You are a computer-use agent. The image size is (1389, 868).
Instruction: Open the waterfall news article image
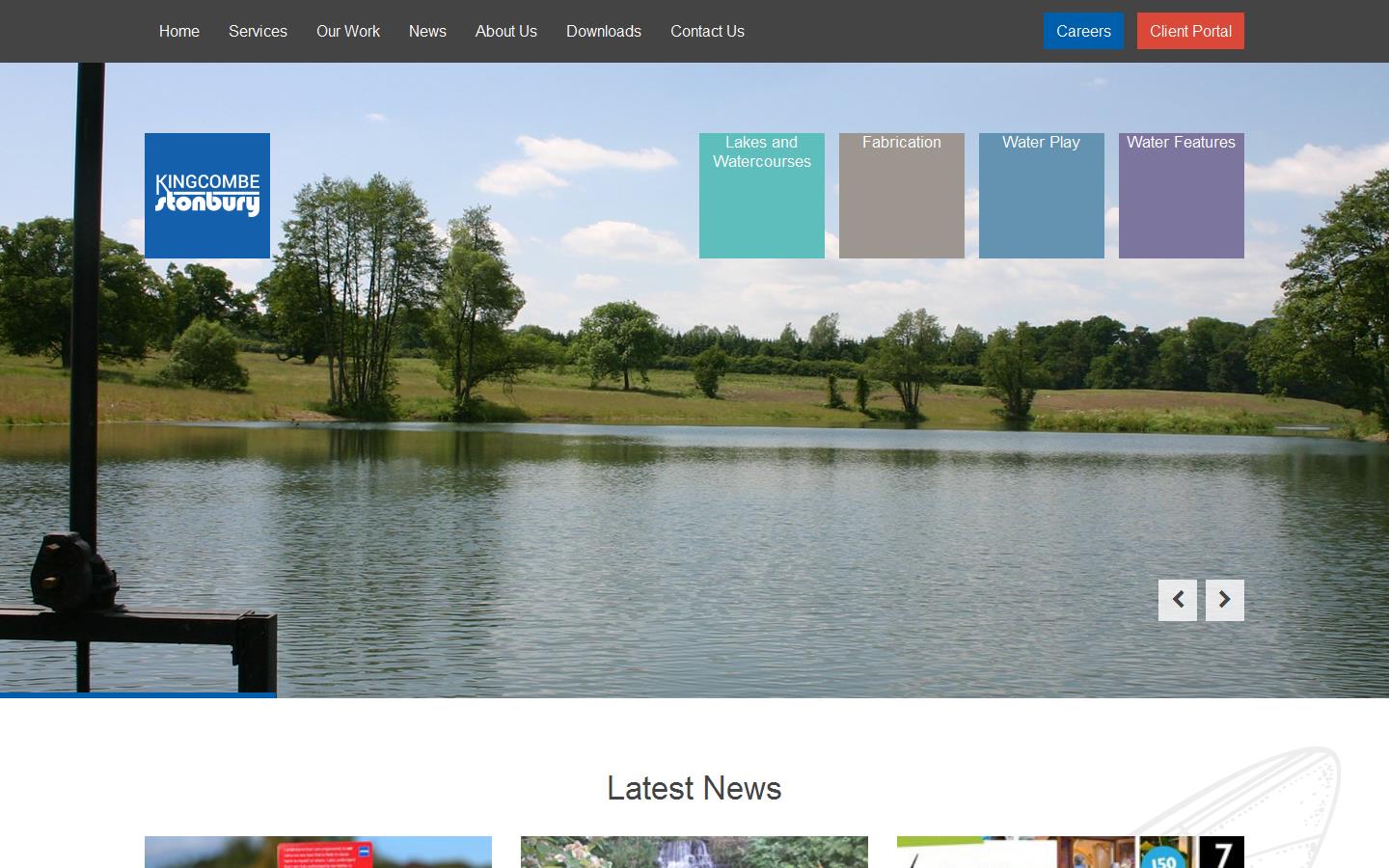(694, 853)
